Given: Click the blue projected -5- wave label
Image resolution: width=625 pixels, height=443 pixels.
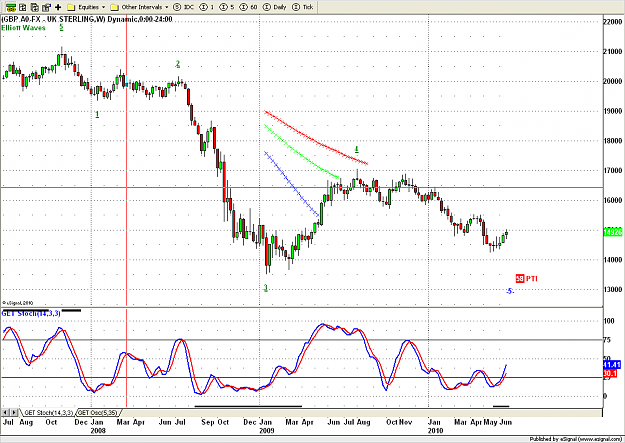Looking at the screenshot, I should tap(510, 291).
